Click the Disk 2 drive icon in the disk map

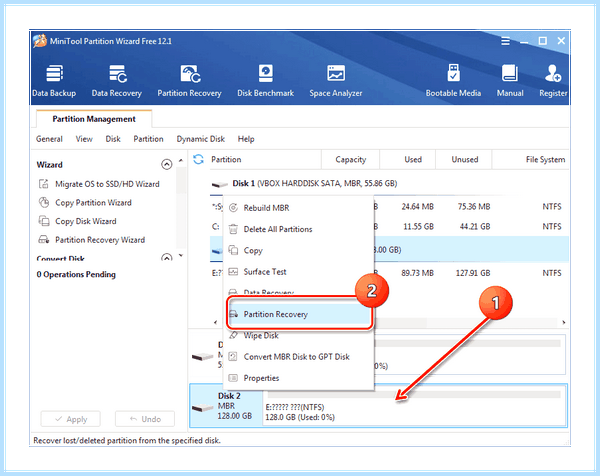point(202,408)
